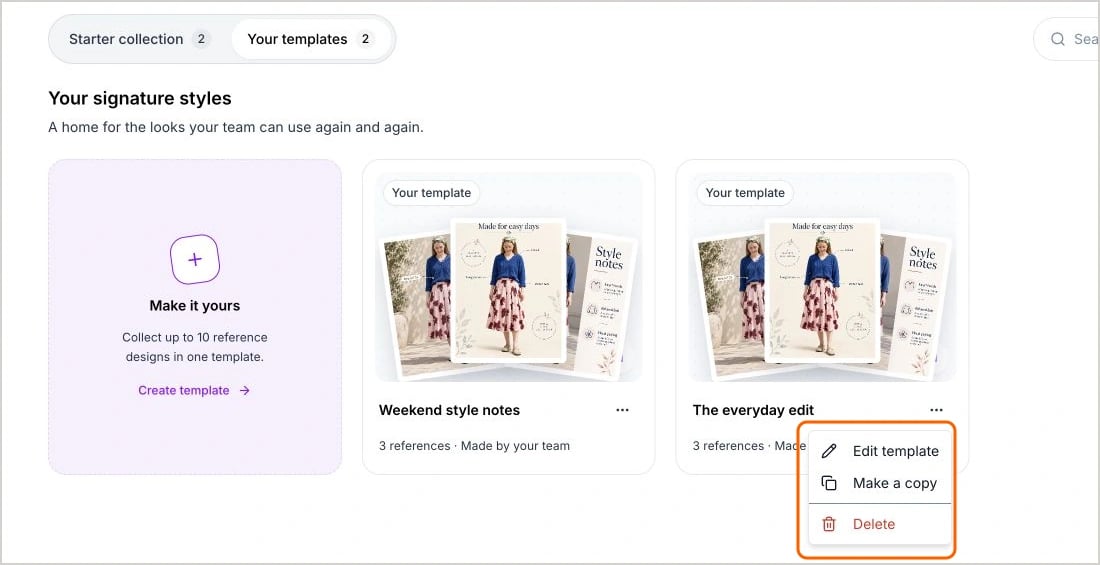Click the copy icon beside Make a copy
This screenshot has height=565, width=1100.
[x=829, y=483]
